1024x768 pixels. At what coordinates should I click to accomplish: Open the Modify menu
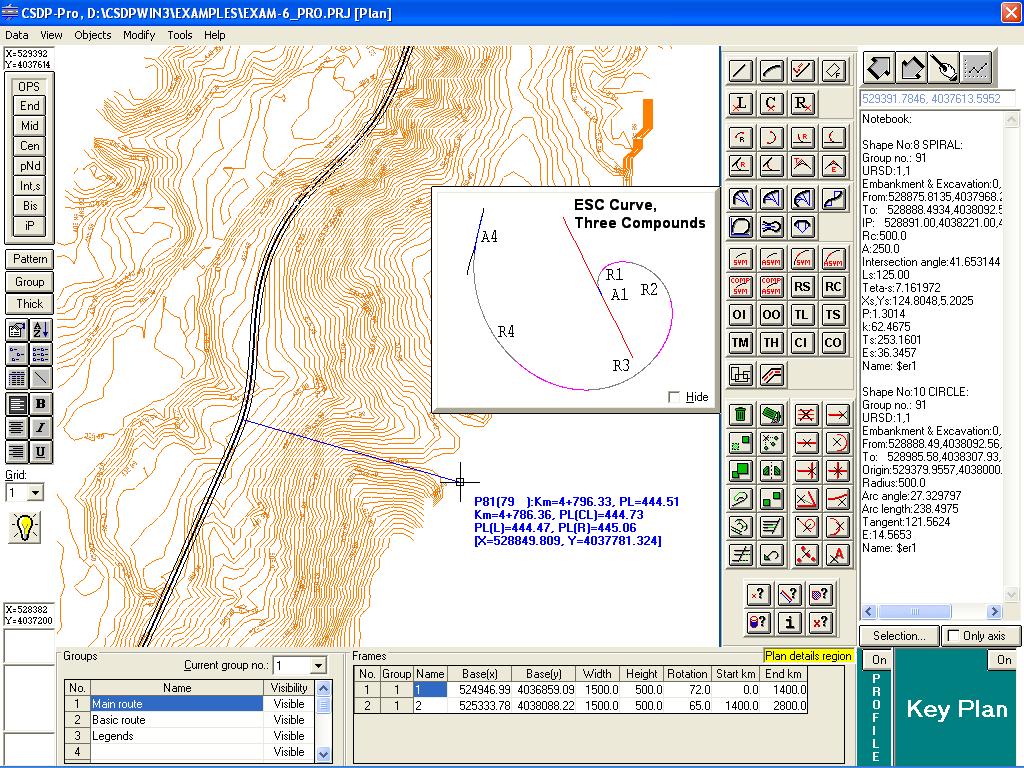click(139, 35)
